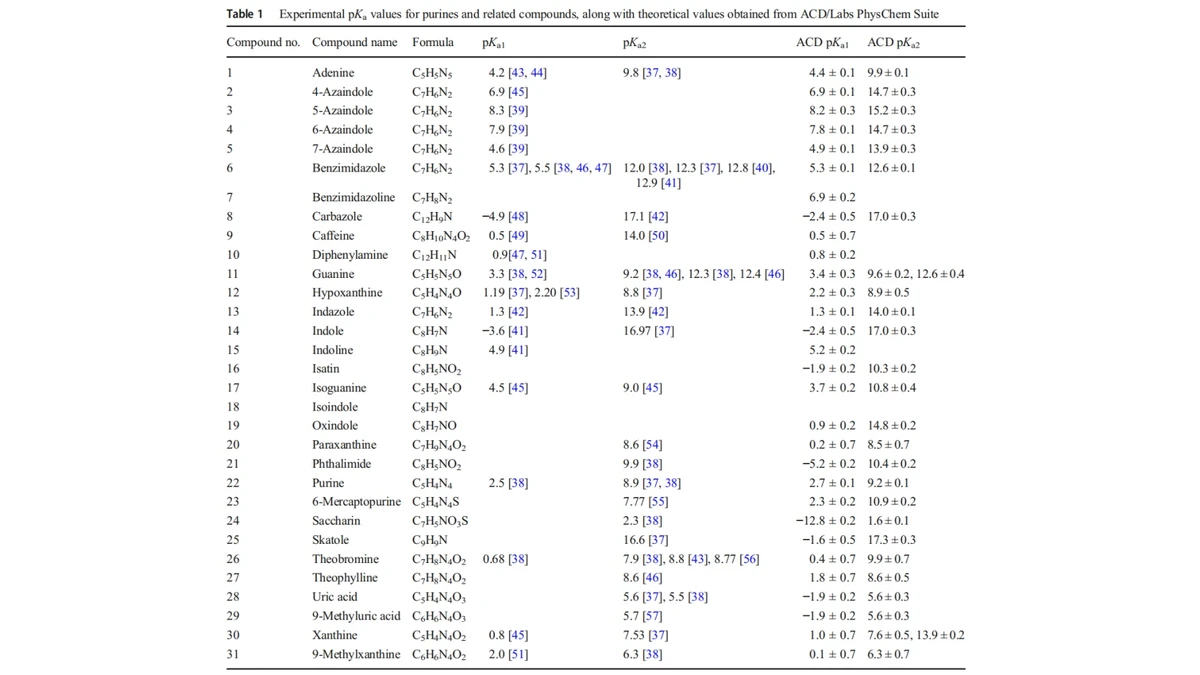Viewport: 1200px width, 675px height.
Task: Select the compound name "Adenine"
Action: point(333,73)
